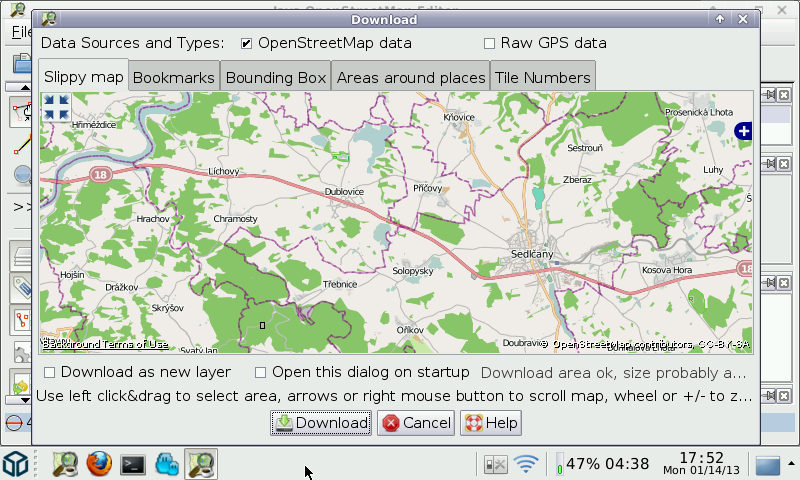This screenshot has width=800, height=480.
Task: Click Sedlčany town label on map
Action: pyautogui.click(x=532, y=254)
